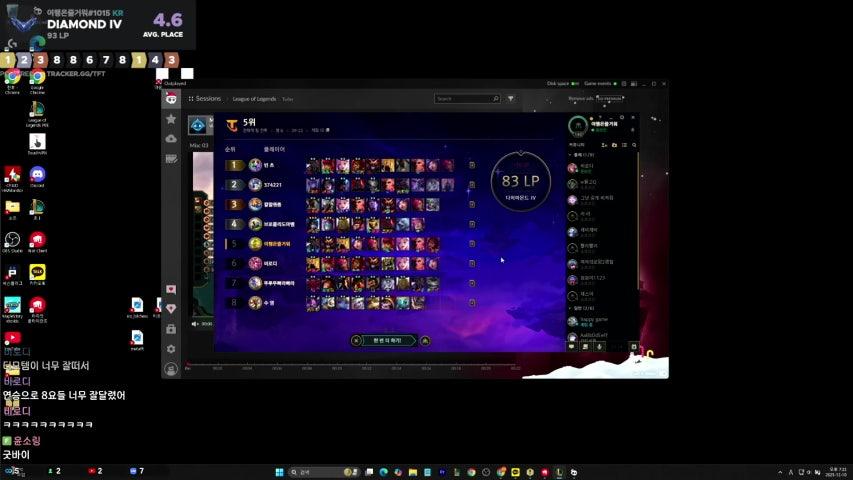Screen dimensions: 853x480
Task: Click the add friend icon
Action: pos(604,145)
